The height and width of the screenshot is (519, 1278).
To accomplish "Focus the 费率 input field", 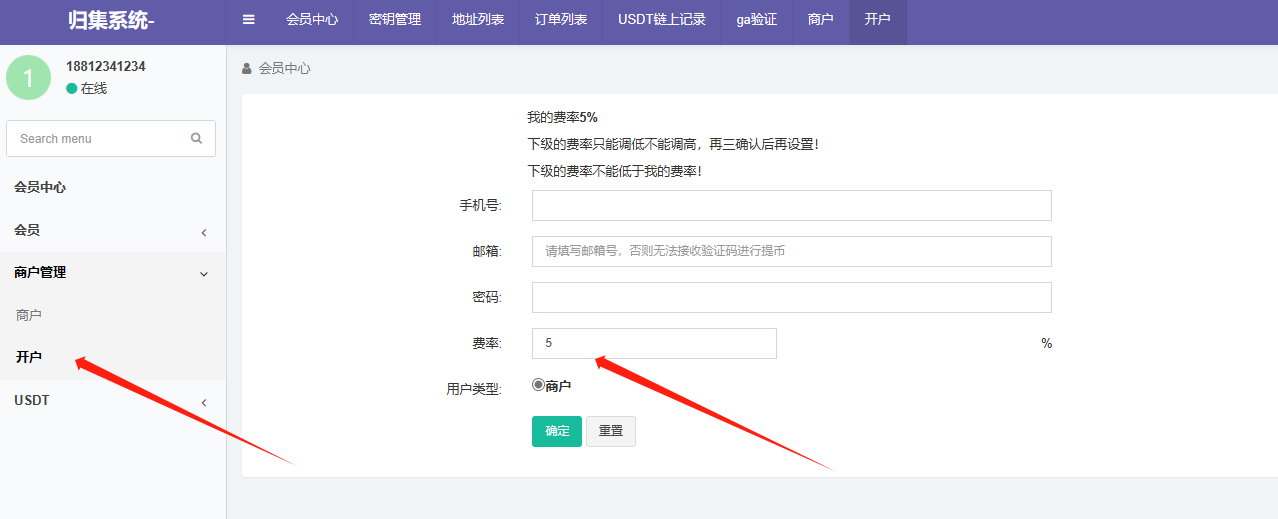I will click(654, 343).
